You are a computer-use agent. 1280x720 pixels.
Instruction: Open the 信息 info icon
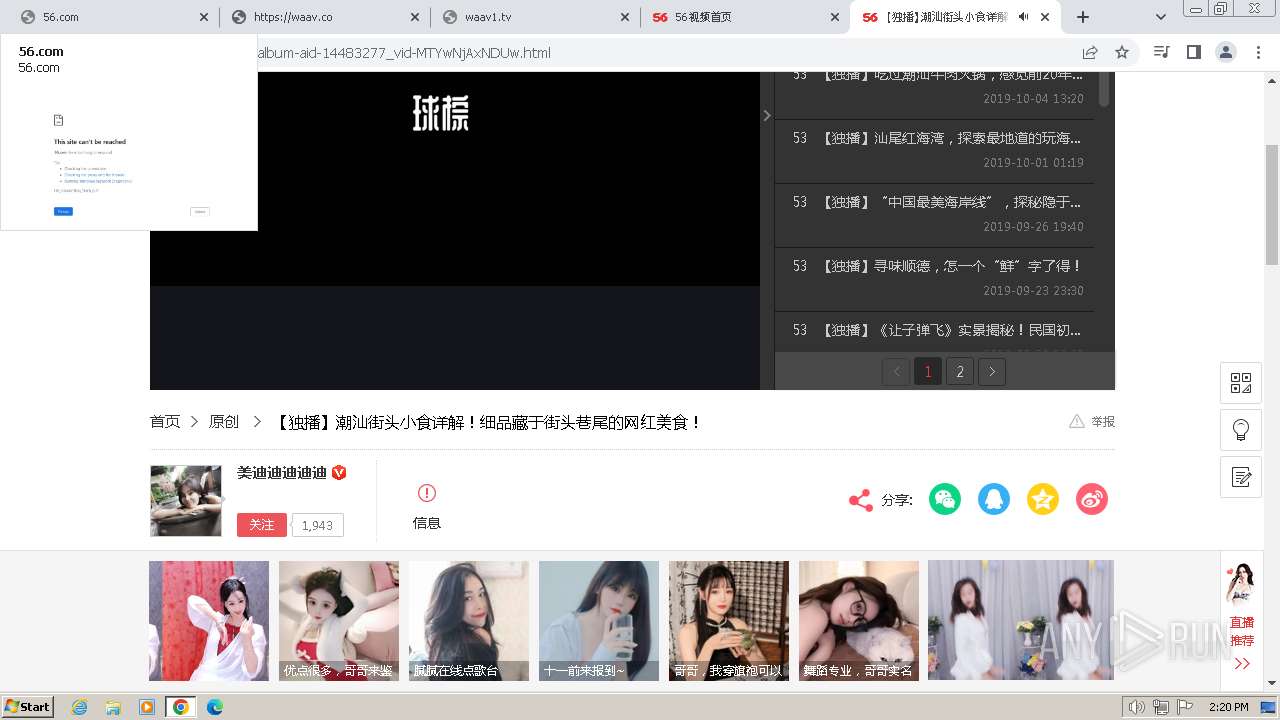(427, 493)
